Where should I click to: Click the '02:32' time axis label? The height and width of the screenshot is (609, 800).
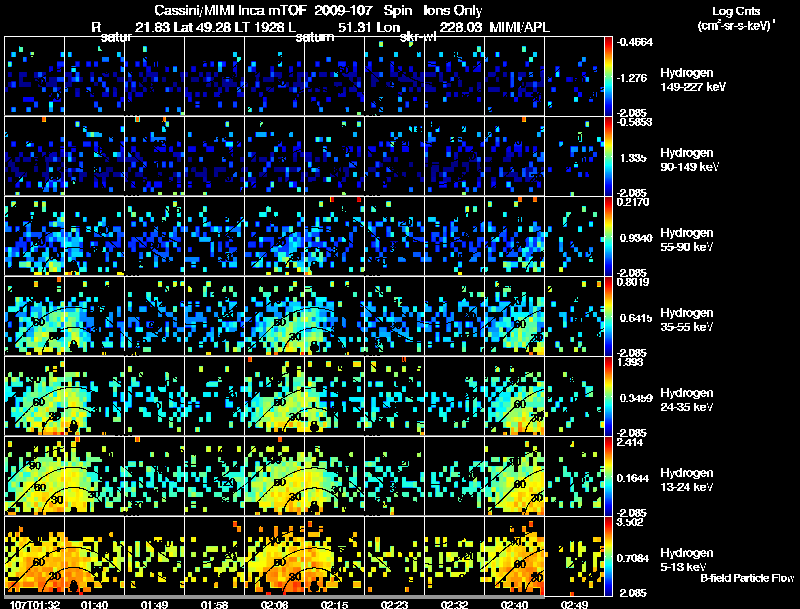(x=454, y=604)
